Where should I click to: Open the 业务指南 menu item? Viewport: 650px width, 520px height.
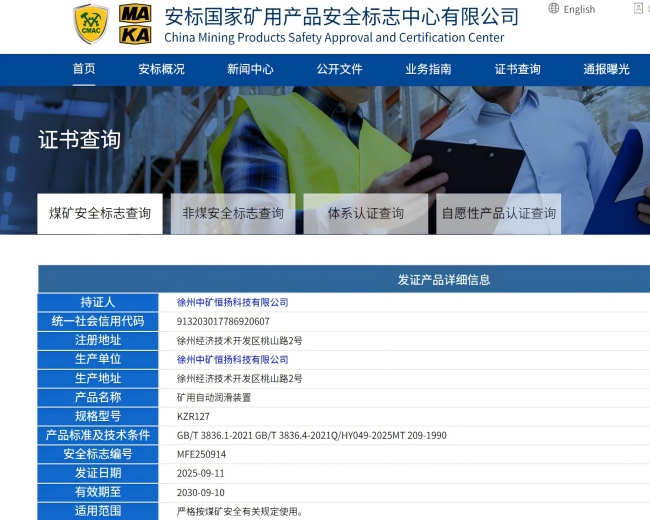point(428,69)
